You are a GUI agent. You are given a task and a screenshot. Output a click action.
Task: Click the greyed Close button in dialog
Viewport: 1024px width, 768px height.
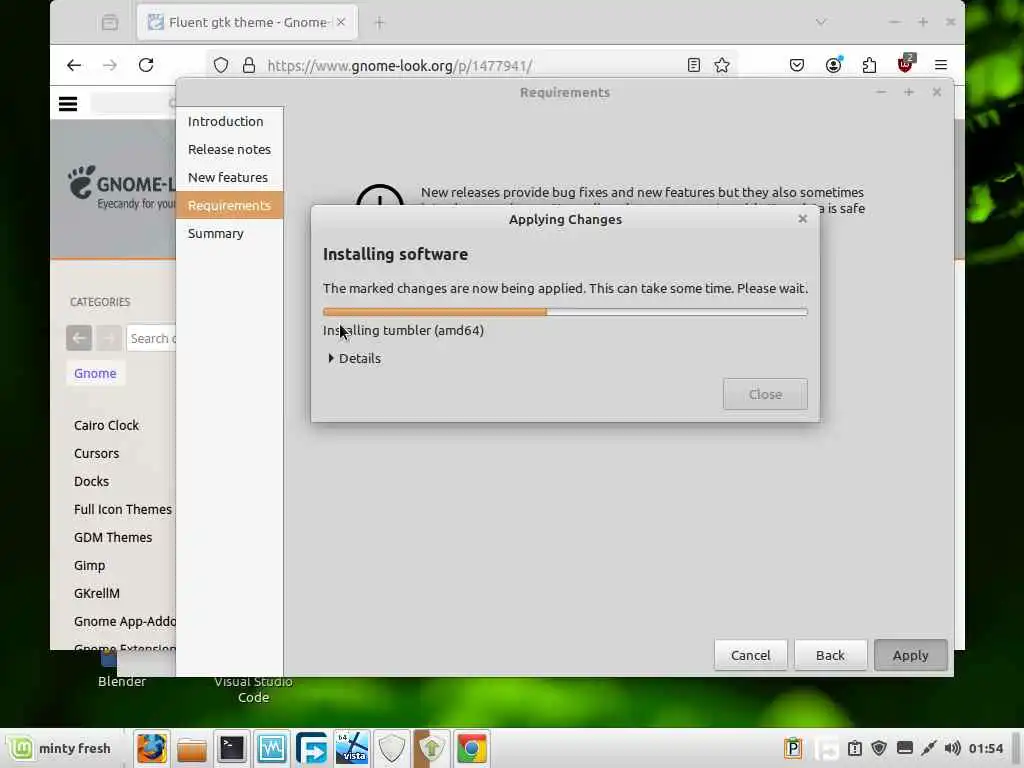point(765,394)
